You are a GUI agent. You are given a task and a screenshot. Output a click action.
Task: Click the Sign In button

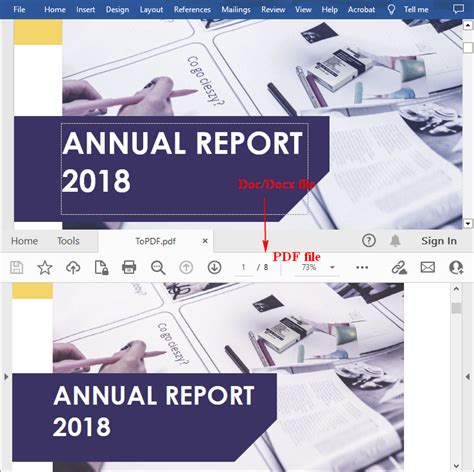(x=439, y=241)
